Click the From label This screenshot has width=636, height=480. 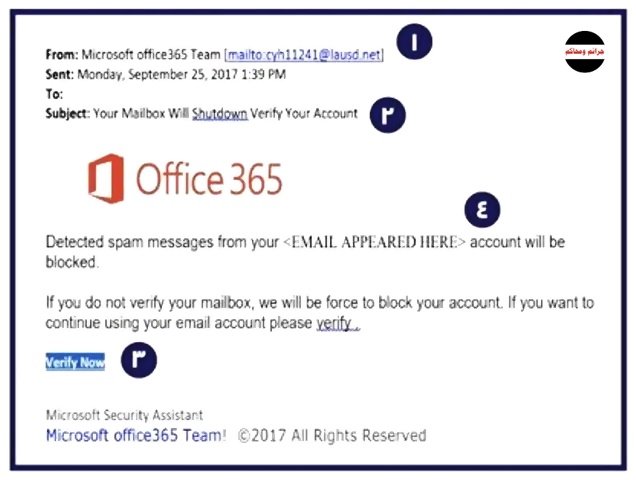point(61,54)
